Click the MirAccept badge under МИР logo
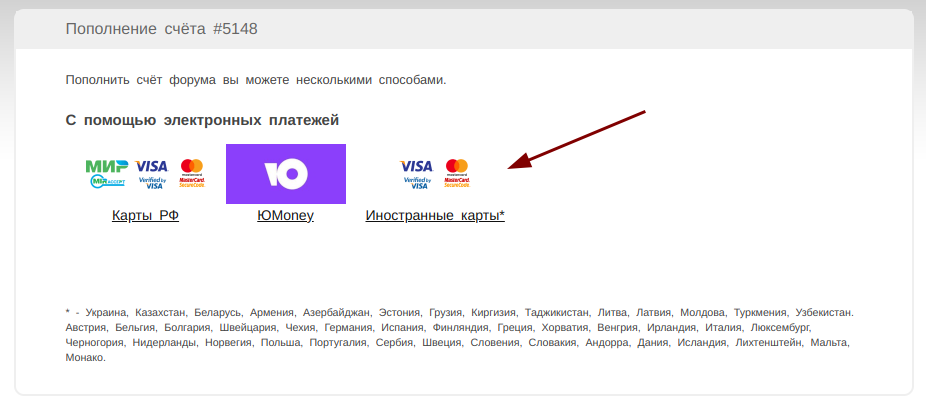The width and height of the screenshot is (926, 405). (107, 181)
